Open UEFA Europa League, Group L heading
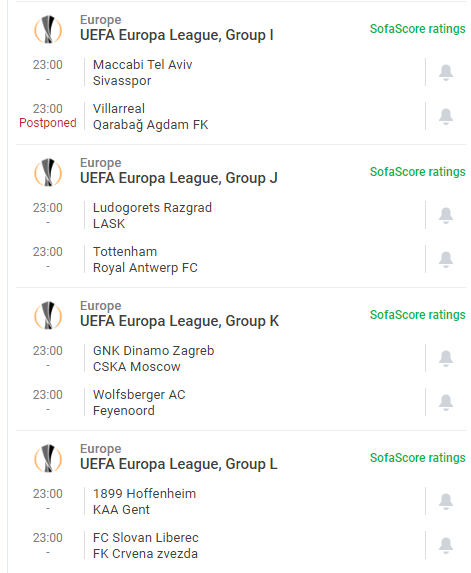The height and width of the screenshot is (573, 471). (179, 464)
